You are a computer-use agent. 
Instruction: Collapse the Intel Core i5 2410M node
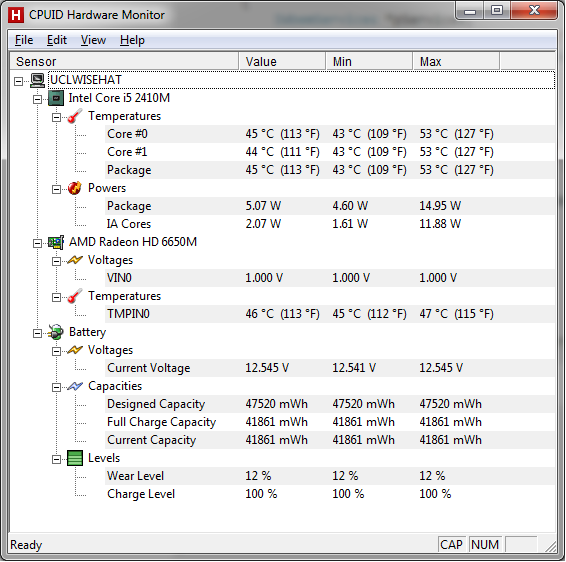[x=37, y=99]
